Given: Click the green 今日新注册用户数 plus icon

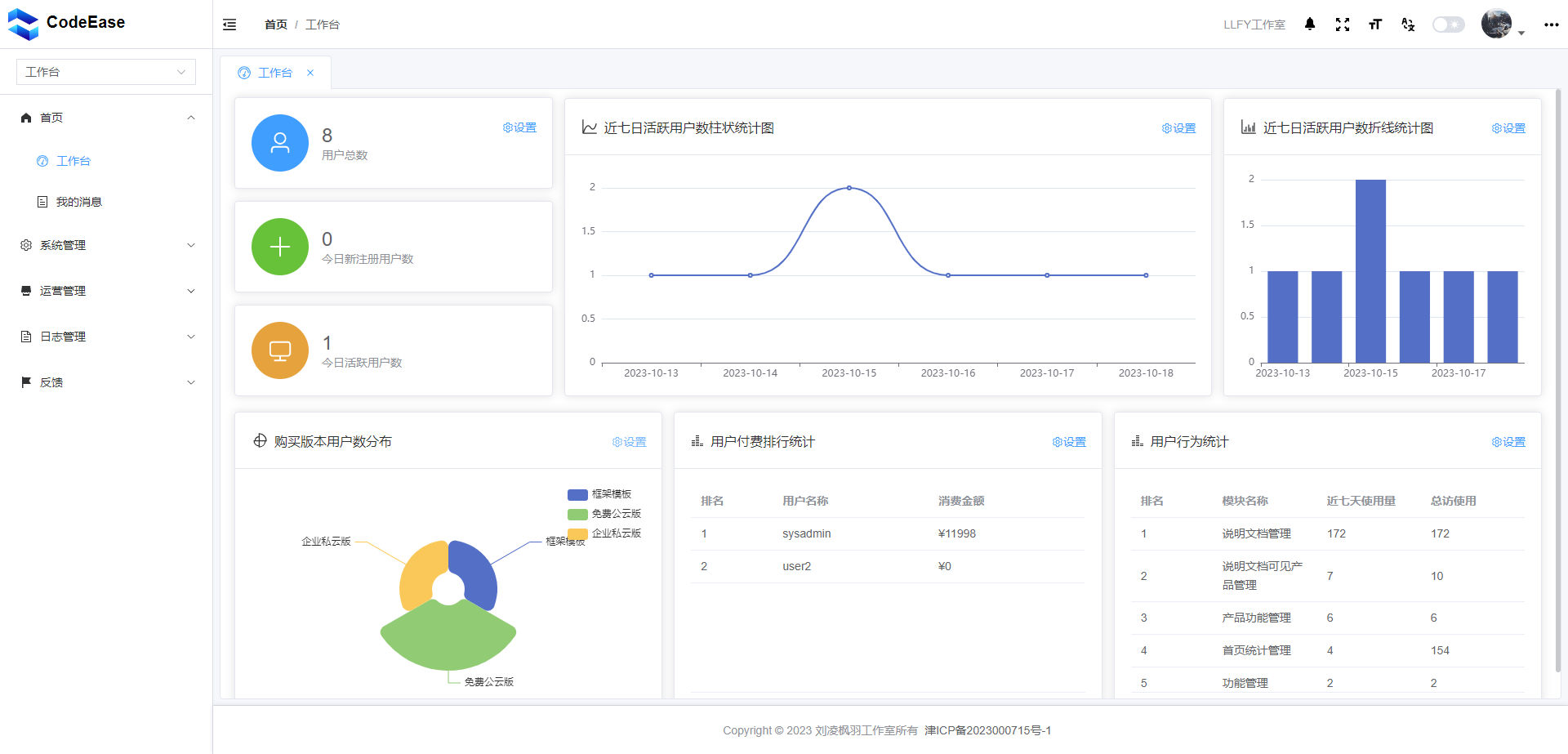Looking at the screenshot, I should pyautogui.click(x=280, y=247).
